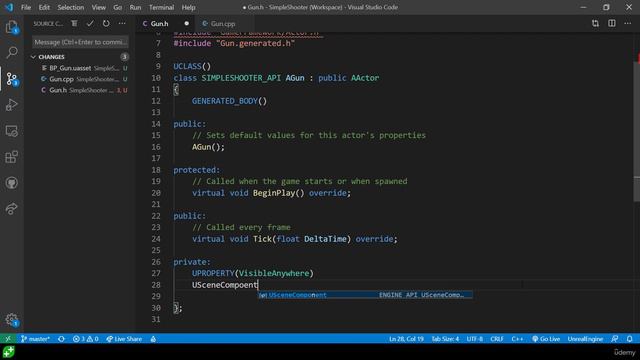Image resolution: width=640 pixels, height=360 pixels.
Task: Open the Help menu
Action: point(188,7)
